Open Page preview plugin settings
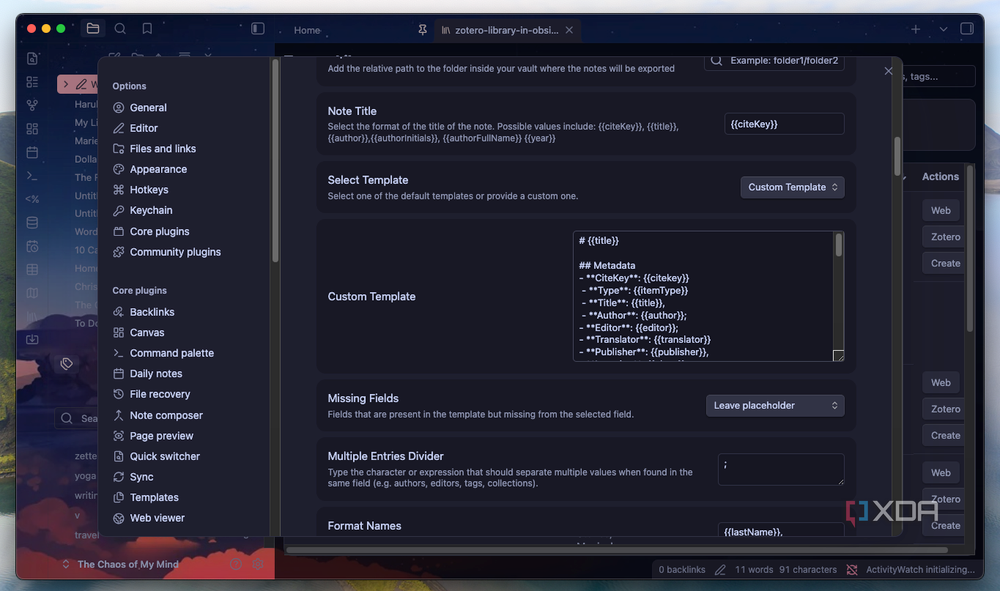Viewport: 1000px width, 591px height. [x=161, y=436]
